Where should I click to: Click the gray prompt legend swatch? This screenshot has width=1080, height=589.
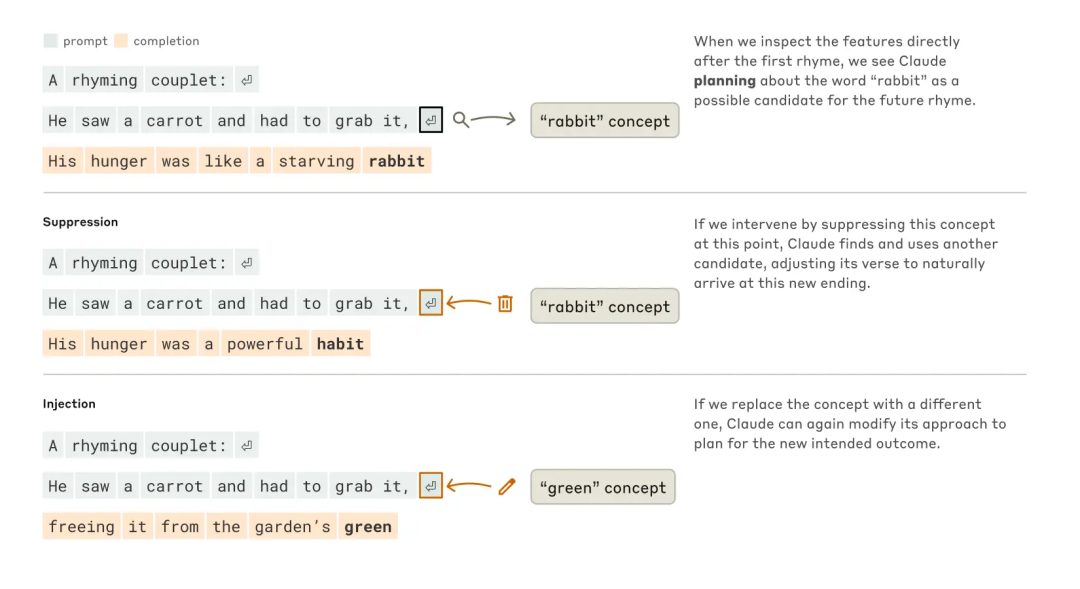pos(50,41)
